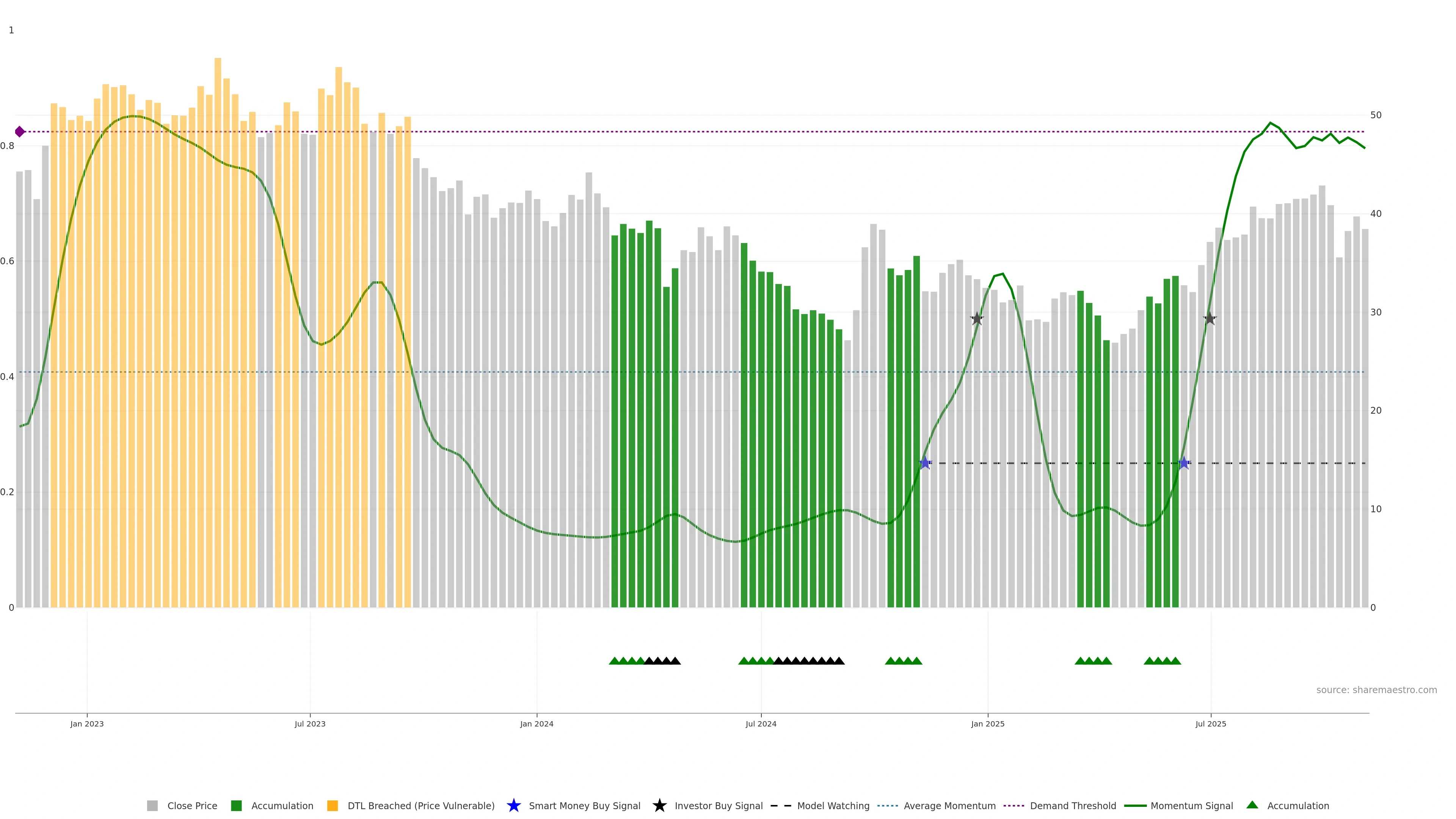Viewport: 1456px width, 819px height.
Task: Click the black star marker near Jul 2025
Action: [1210, 319]
